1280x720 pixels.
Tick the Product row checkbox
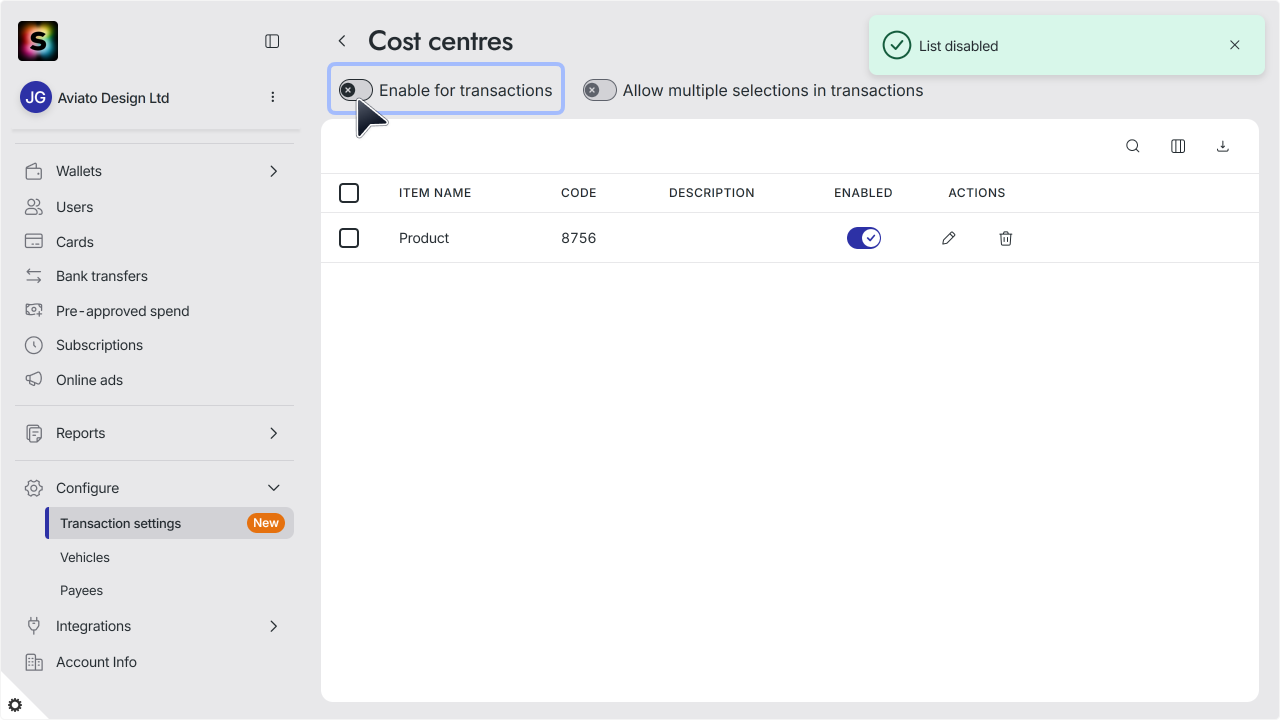tap(349, 238)
